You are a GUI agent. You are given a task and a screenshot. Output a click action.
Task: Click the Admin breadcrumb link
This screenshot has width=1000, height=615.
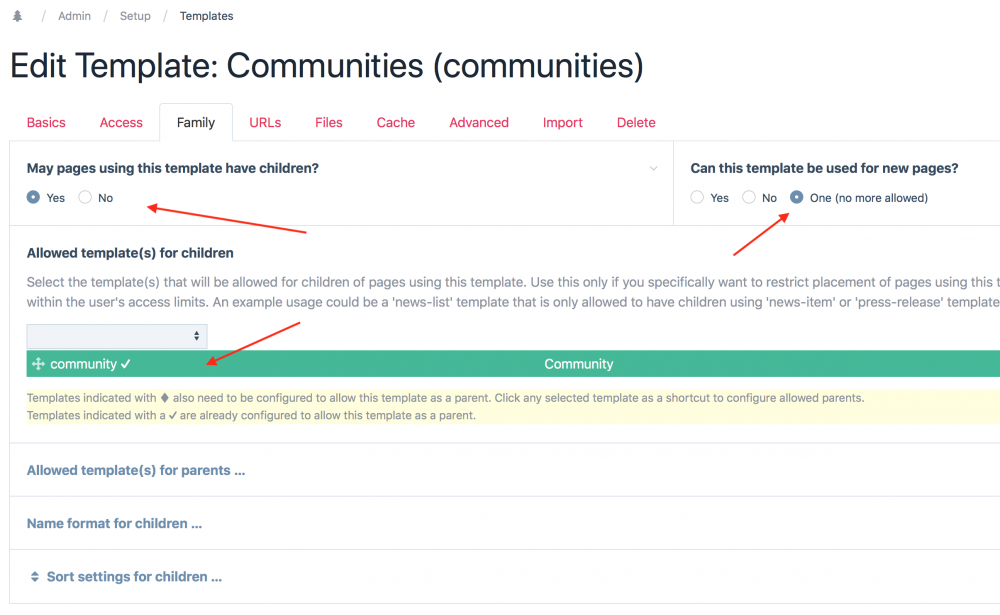[x=74, y=16]
